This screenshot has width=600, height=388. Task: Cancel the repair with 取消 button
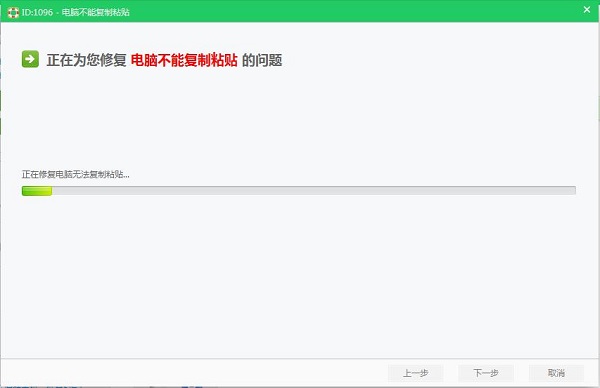(x=556, y=373)
